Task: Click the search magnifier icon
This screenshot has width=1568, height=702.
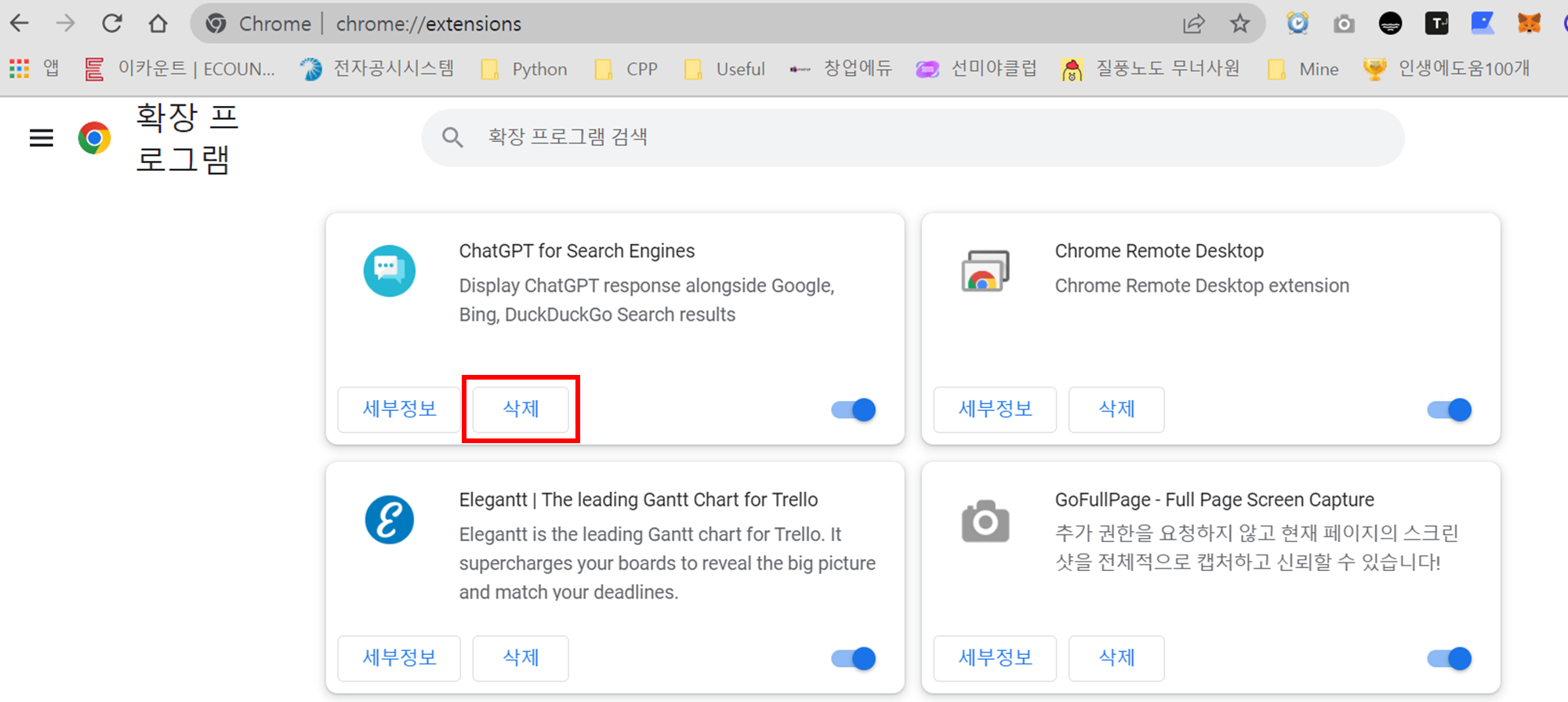Action: pyautogui.click(x=452, y=138)
